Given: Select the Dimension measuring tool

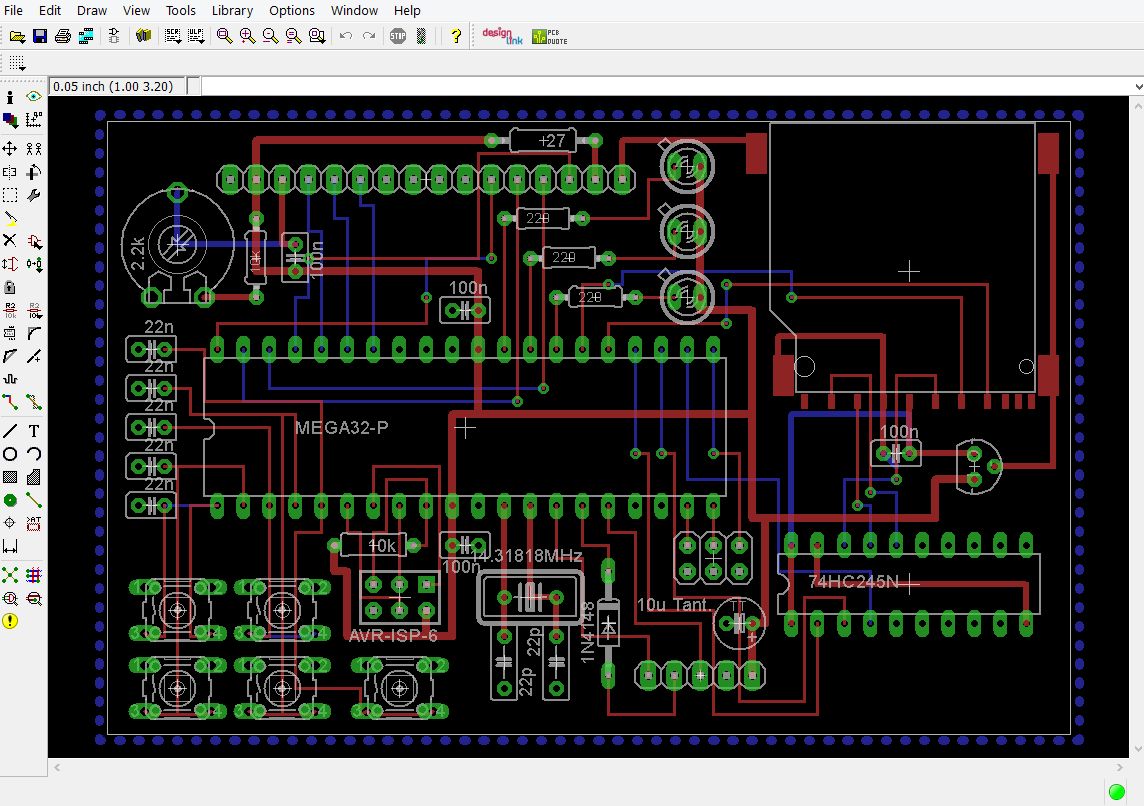Looking at the screenshot, I should (x=9, y=546).
